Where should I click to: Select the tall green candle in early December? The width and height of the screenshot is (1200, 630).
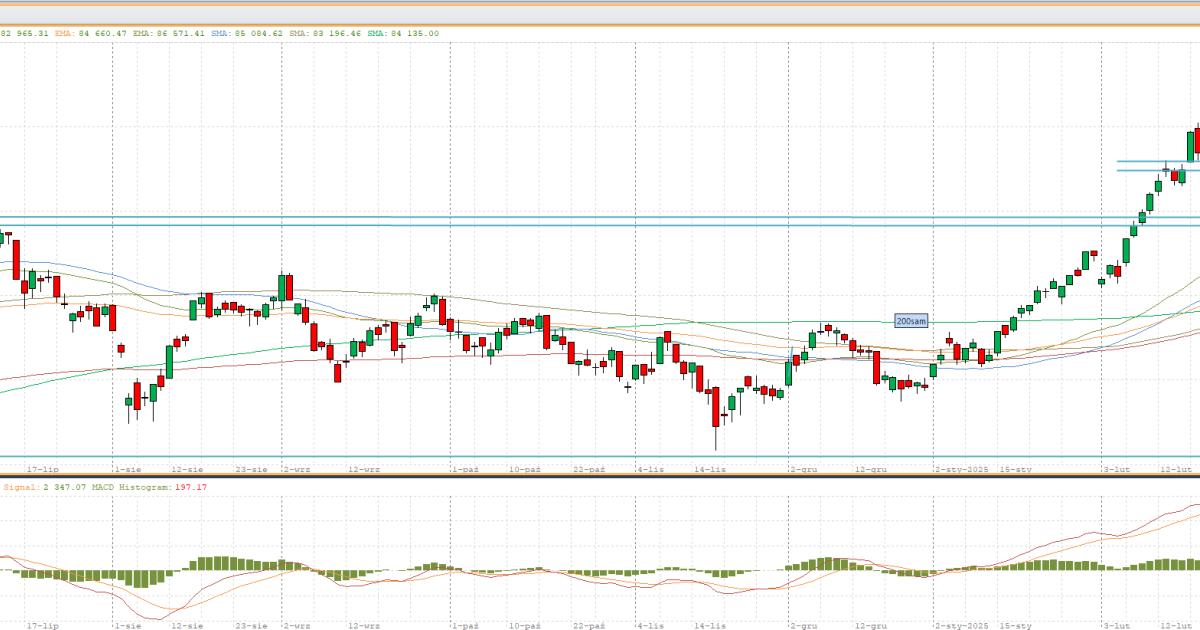click(x=788, y=372)
